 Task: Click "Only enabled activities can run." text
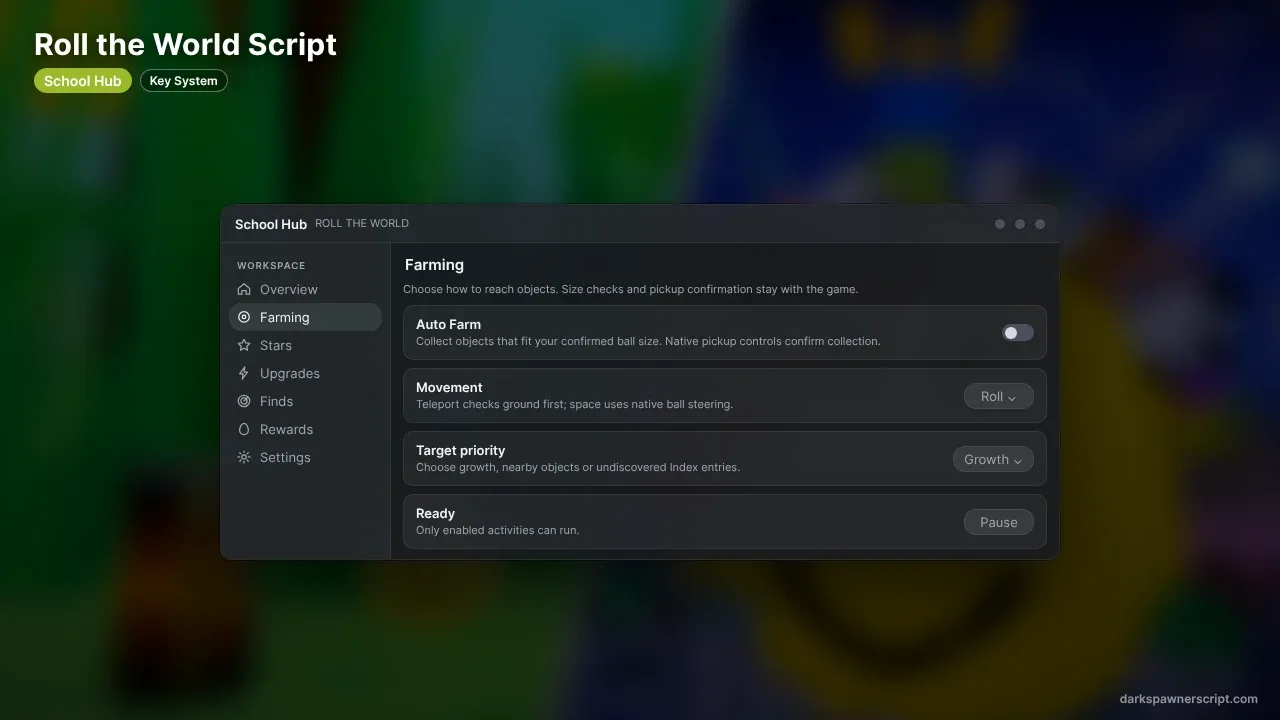coord(497,530)
